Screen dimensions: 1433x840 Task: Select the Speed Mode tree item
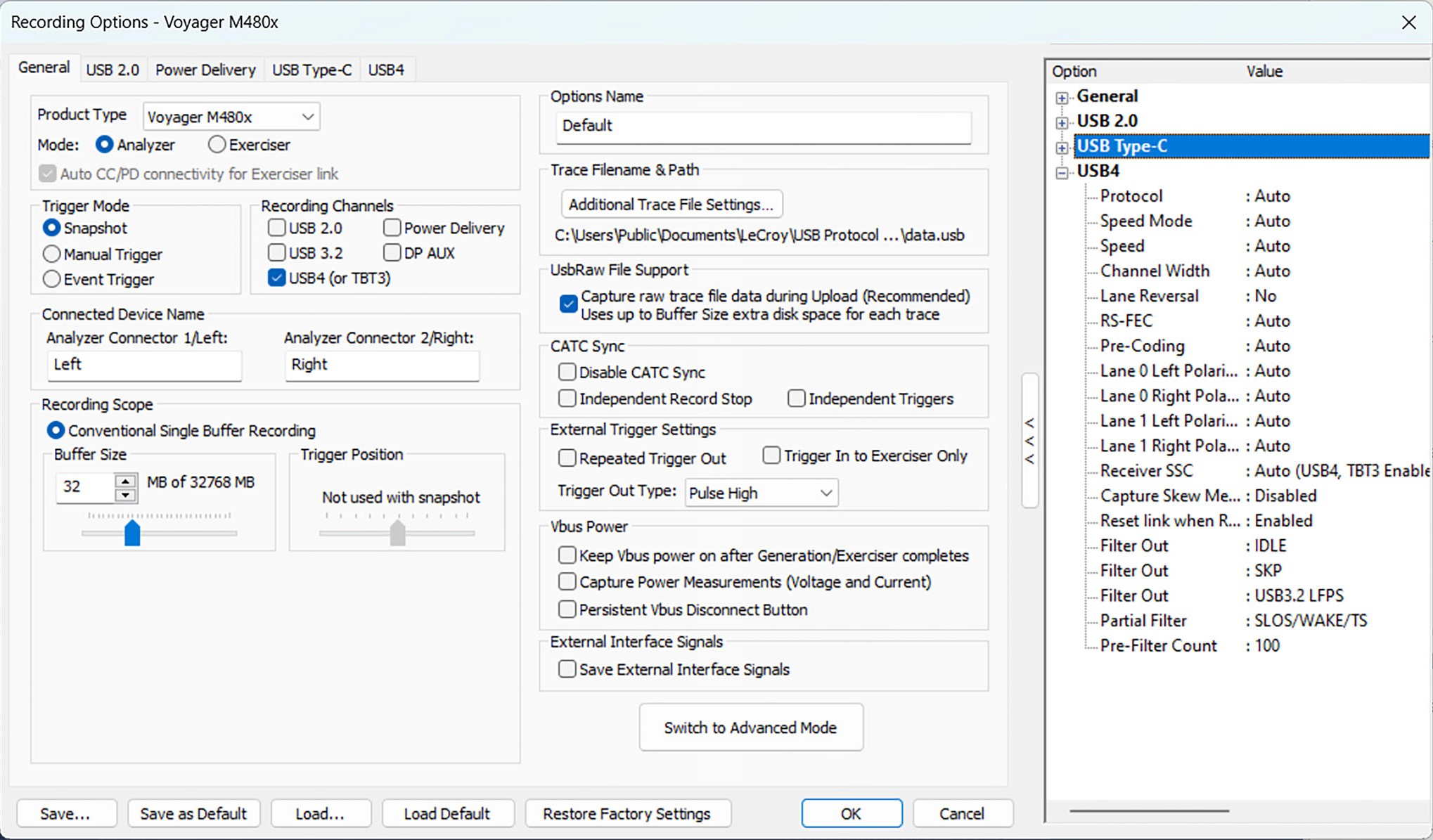(x=1146, y=221)
